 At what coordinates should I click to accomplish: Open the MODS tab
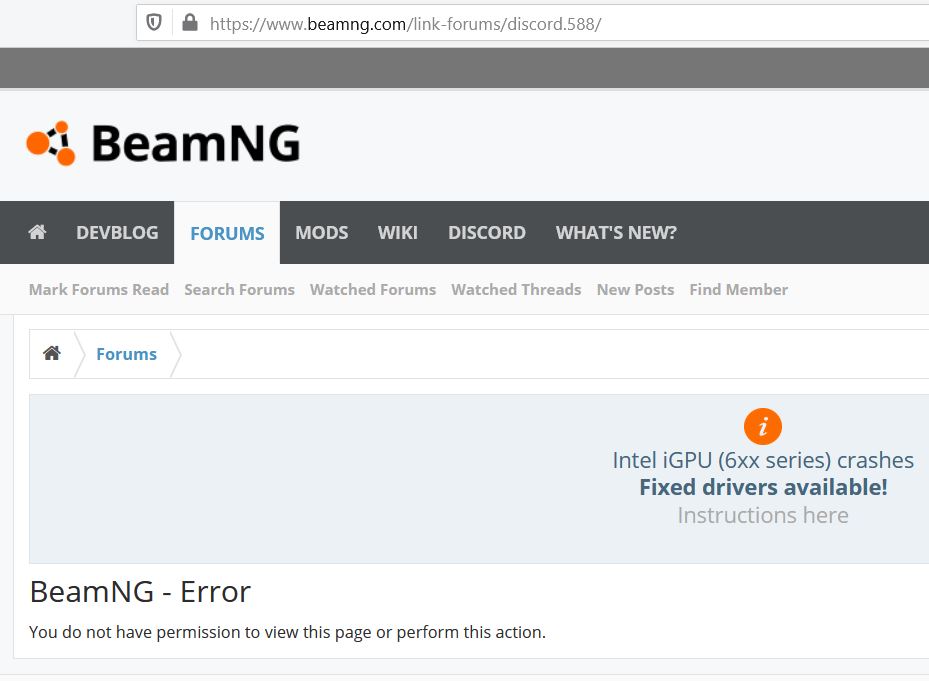click(x=322, y=232)
